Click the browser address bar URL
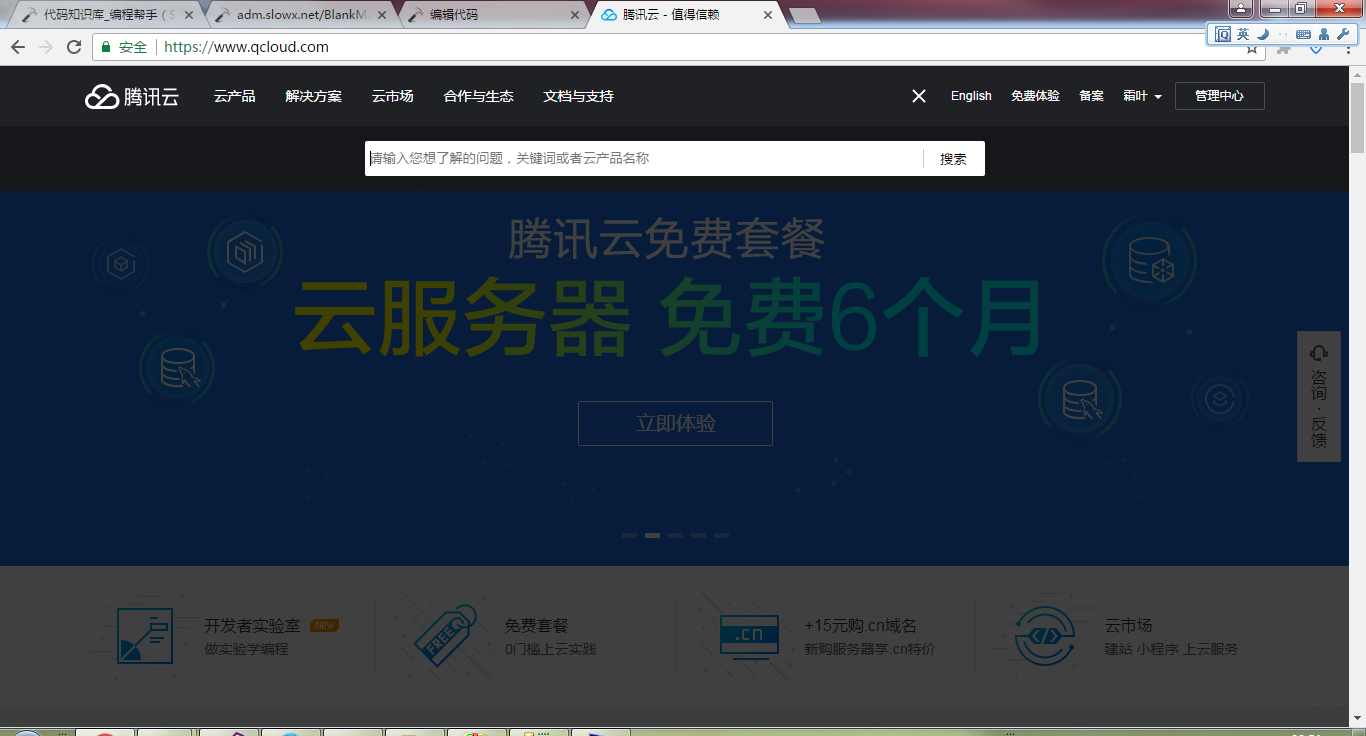The image size is (1366, 736). coord(246,47)
